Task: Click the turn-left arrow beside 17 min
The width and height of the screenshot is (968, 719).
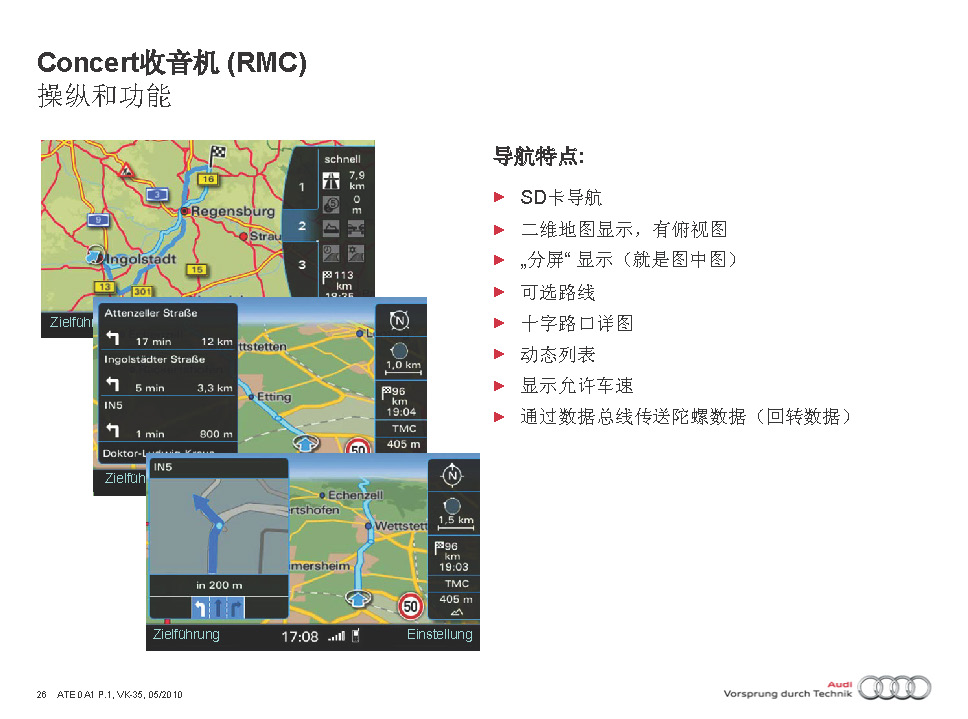Action: point(112,338)
